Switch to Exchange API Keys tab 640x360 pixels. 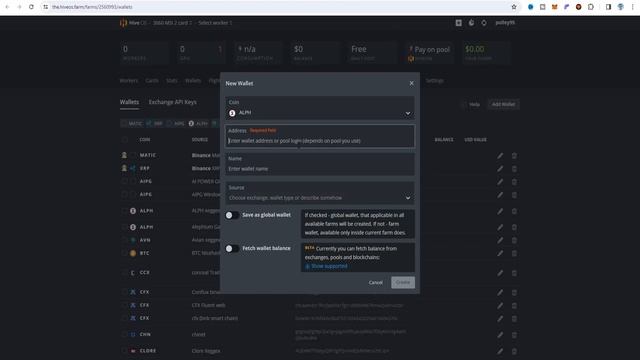point(173,102)
